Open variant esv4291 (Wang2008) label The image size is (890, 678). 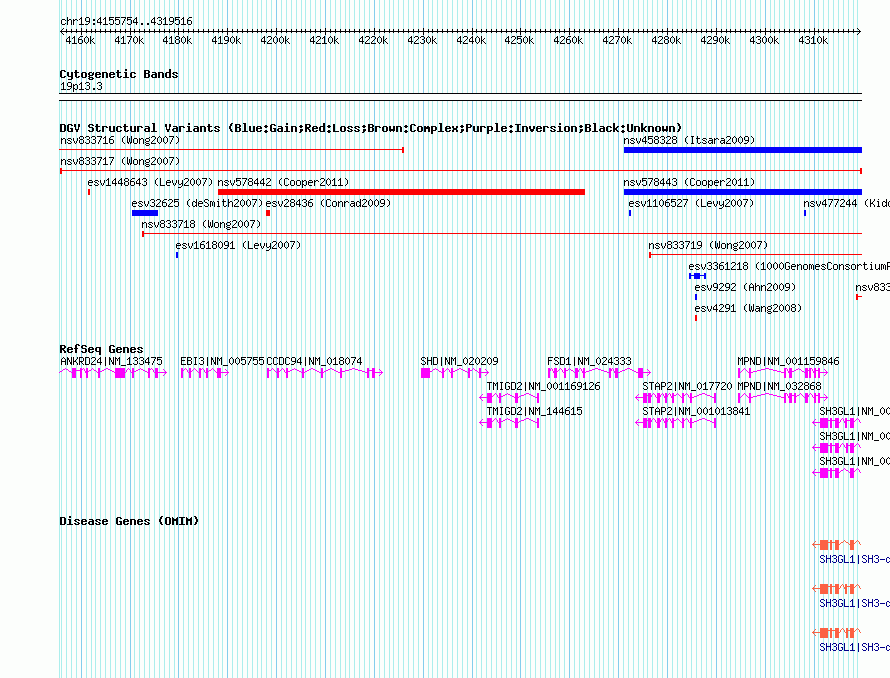748,308
